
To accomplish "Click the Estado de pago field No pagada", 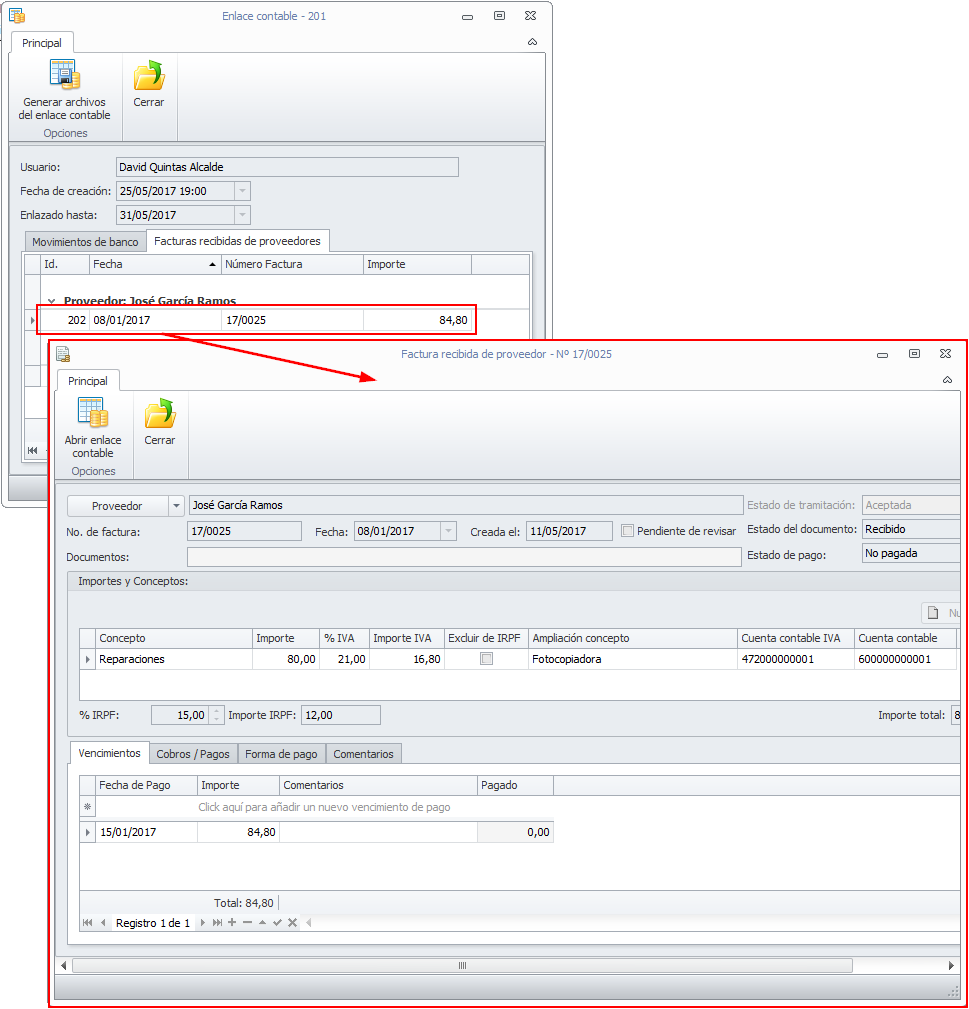I will click(910, 553).
